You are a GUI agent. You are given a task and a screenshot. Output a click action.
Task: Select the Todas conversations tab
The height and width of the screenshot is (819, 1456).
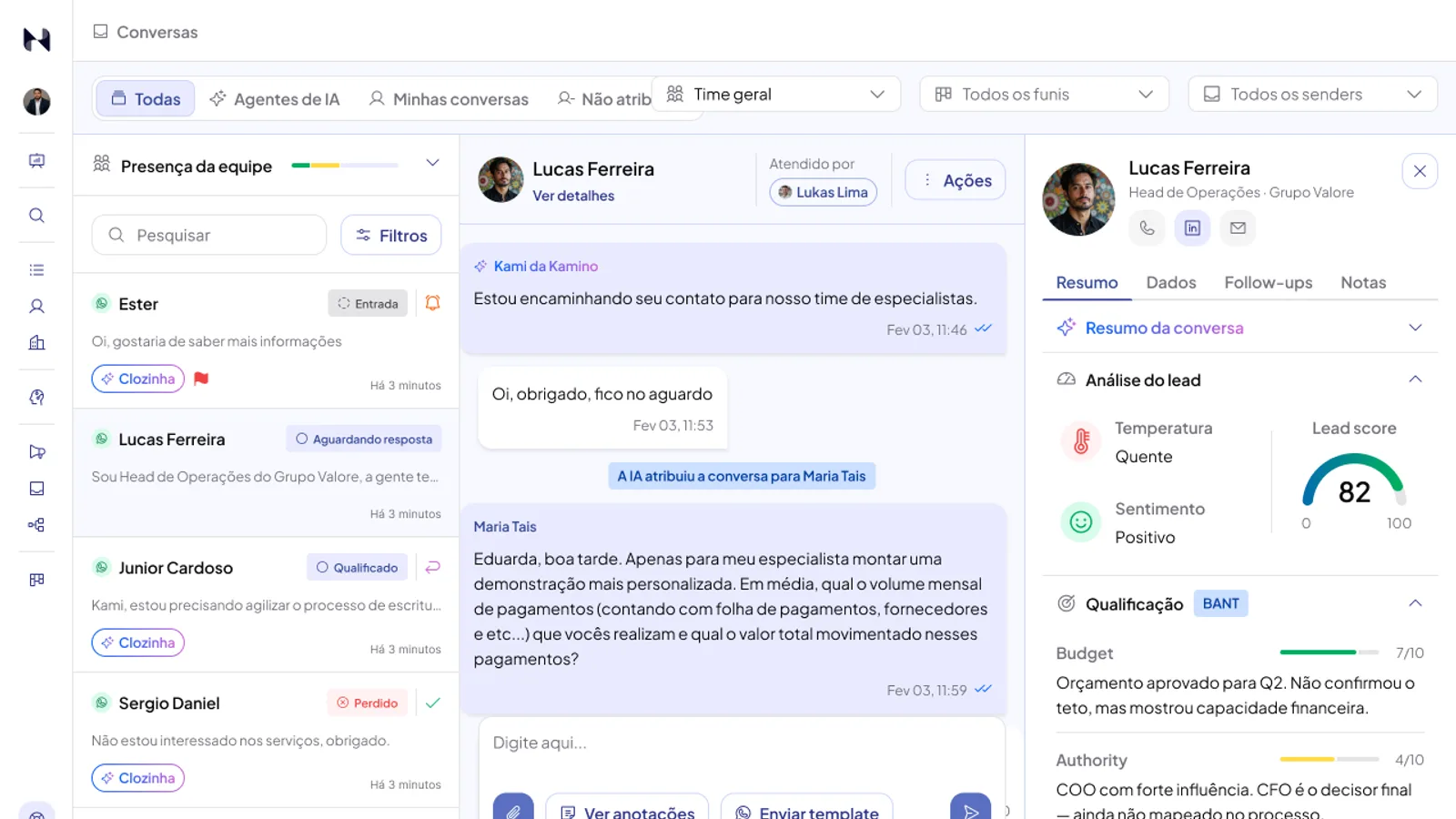(x=146, y=98)
